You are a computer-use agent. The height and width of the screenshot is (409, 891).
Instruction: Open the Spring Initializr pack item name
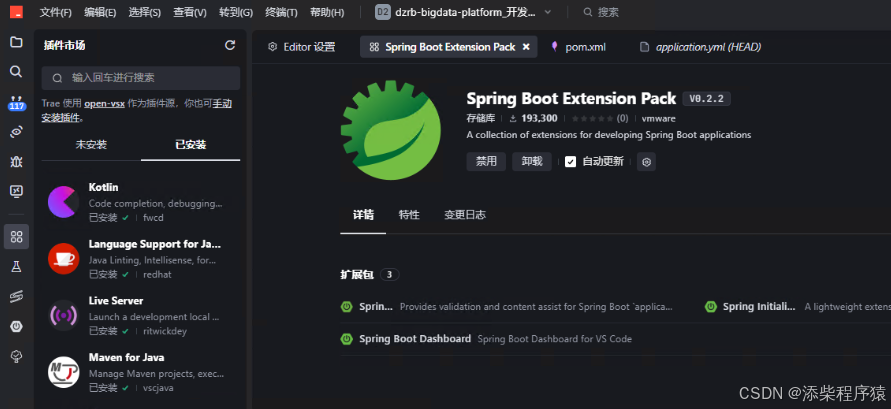[x=759, y=307]
